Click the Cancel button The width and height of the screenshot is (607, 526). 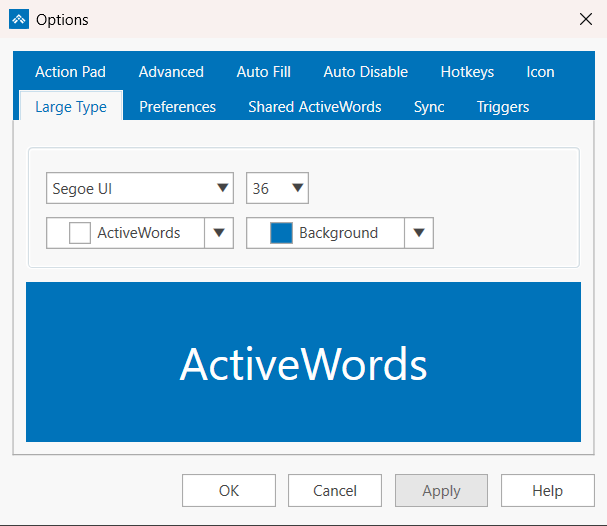[335, 490]
